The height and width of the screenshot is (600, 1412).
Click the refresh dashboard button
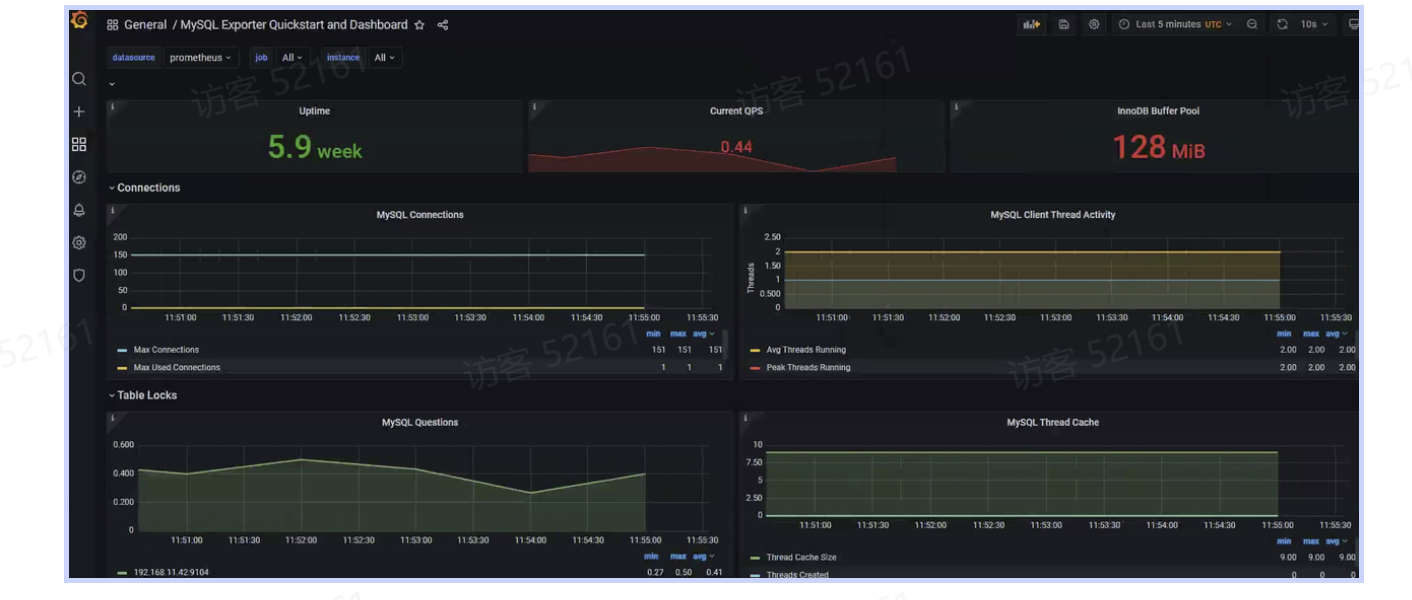point(1282,25)
